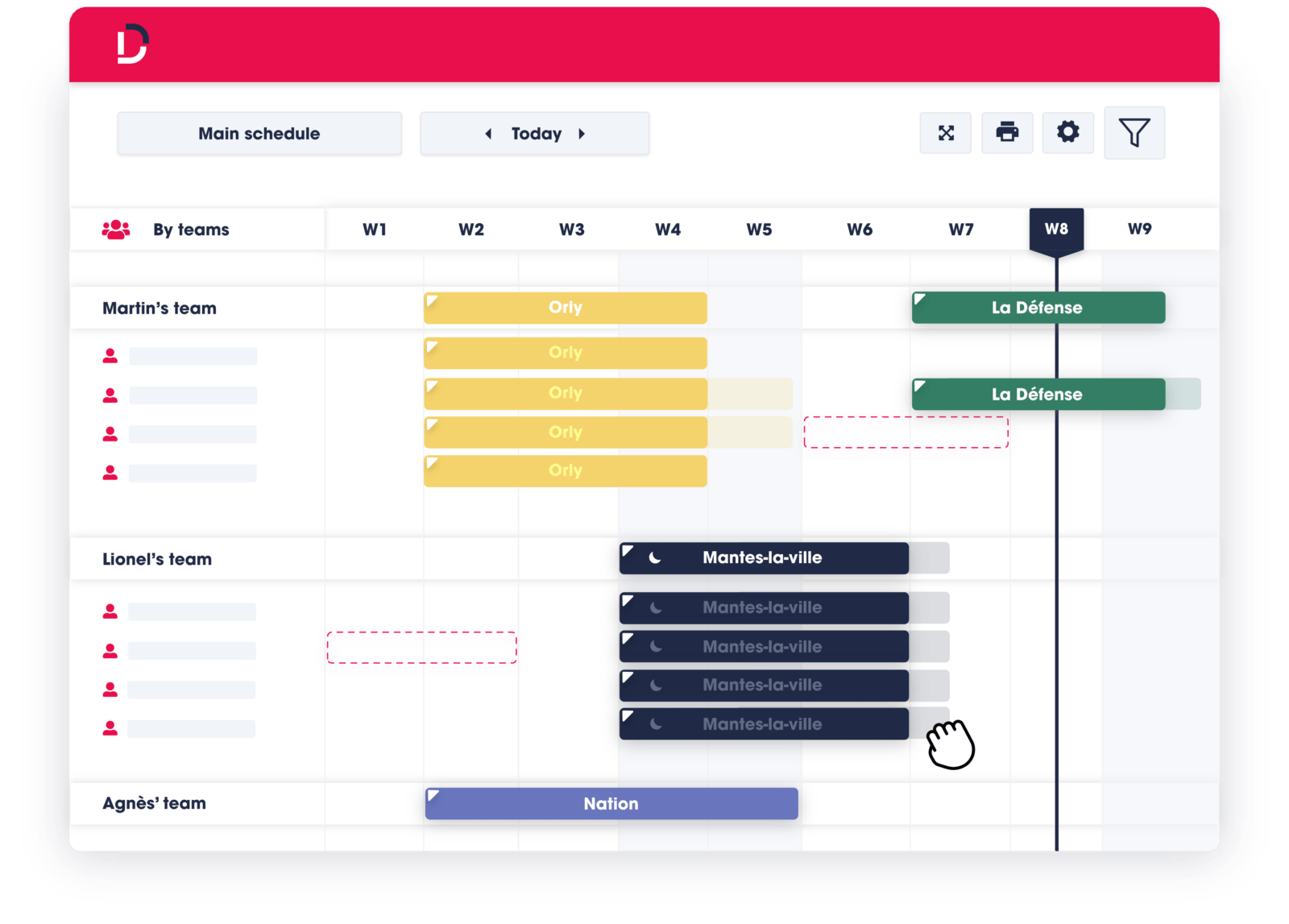
Task: Select last member under Lionel's team
Action: (179, 729)
